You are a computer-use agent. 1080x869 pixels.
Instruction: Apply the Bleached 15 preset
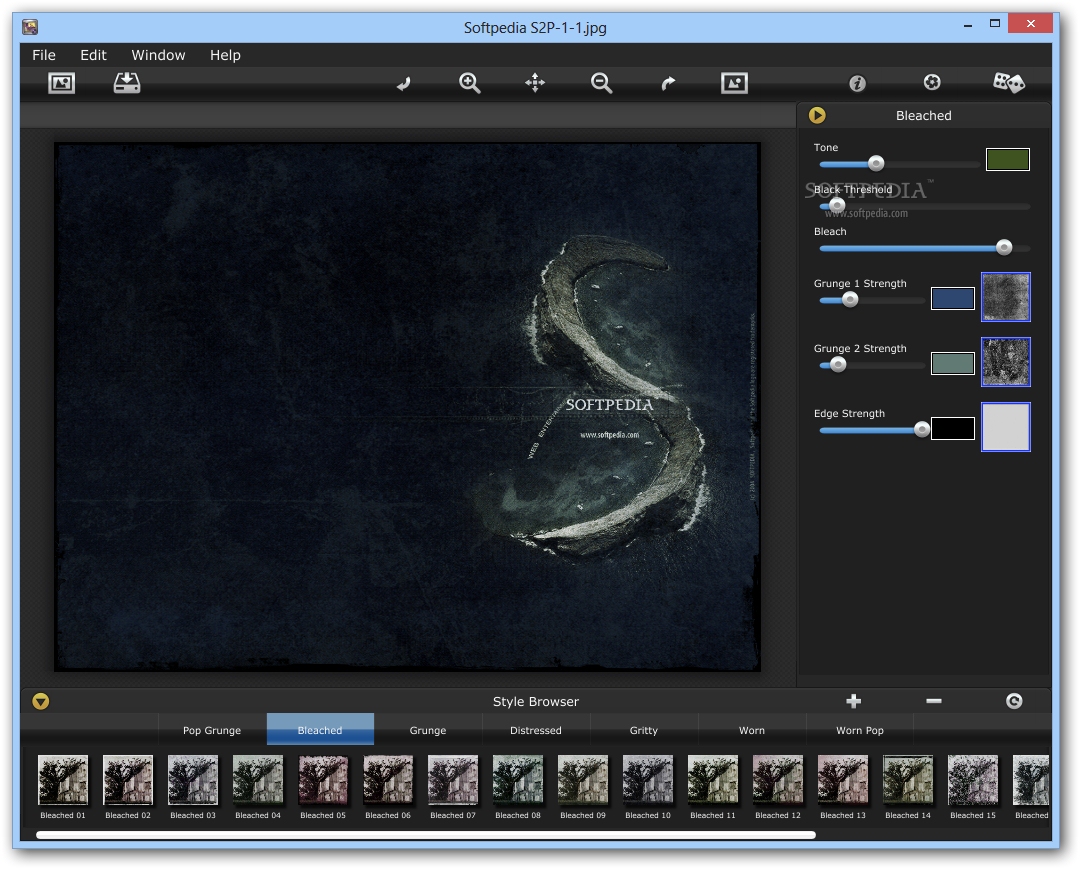(973, 780)
